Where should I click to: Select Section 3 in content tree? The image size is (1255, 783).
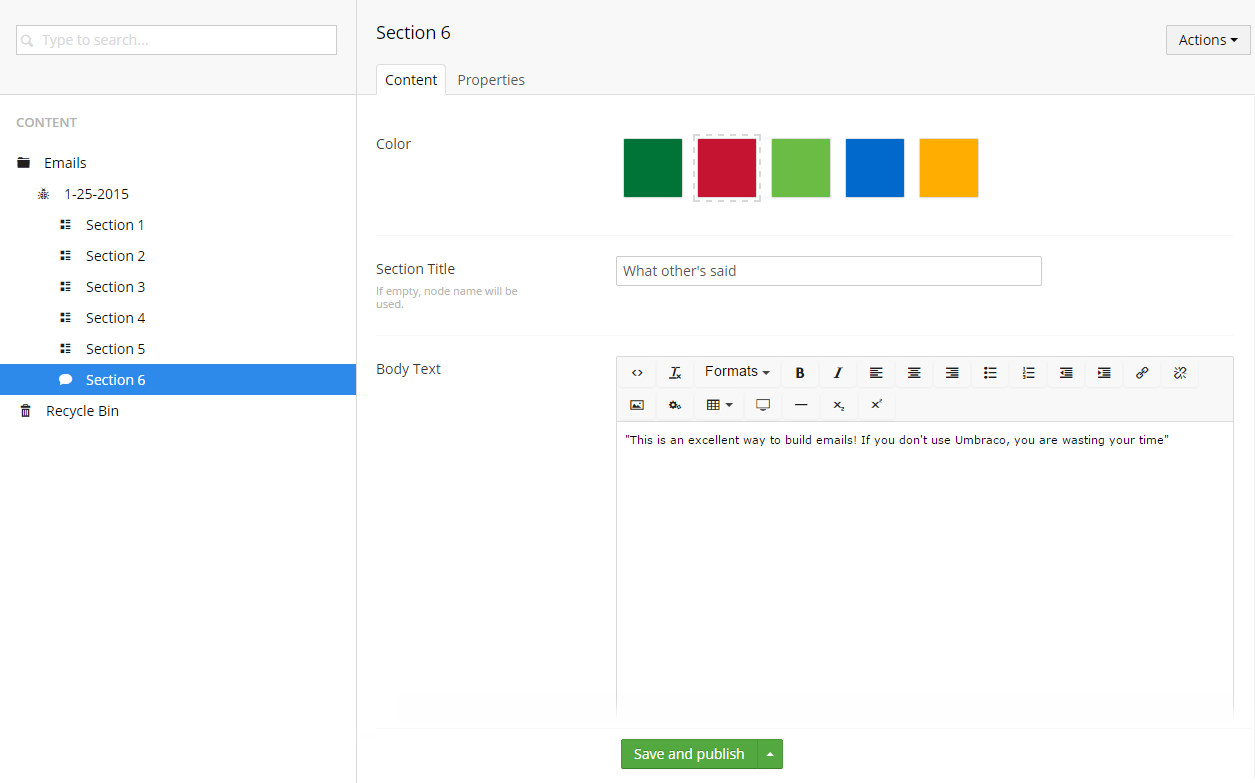pos(115,287)
